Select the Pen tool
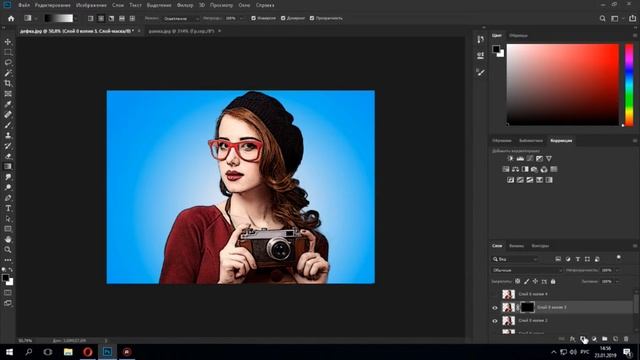The height and width of the screenshot is (360, 640). click(x=8, y=198)
